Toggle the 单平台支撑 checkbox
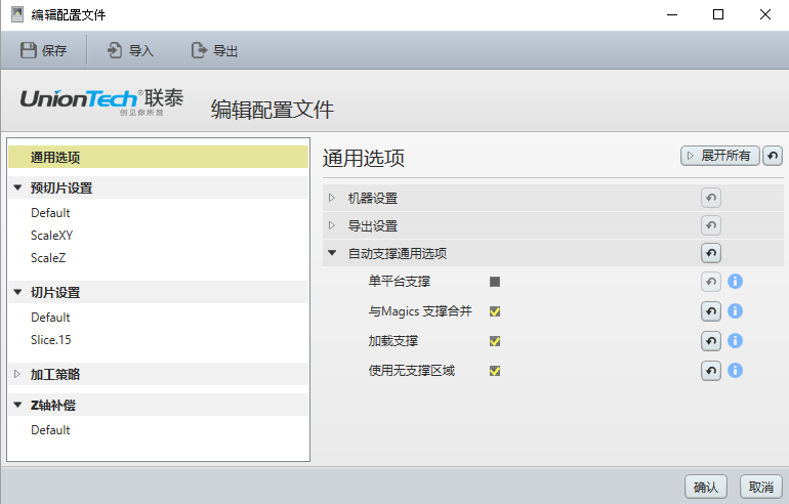 click(495, 282)
